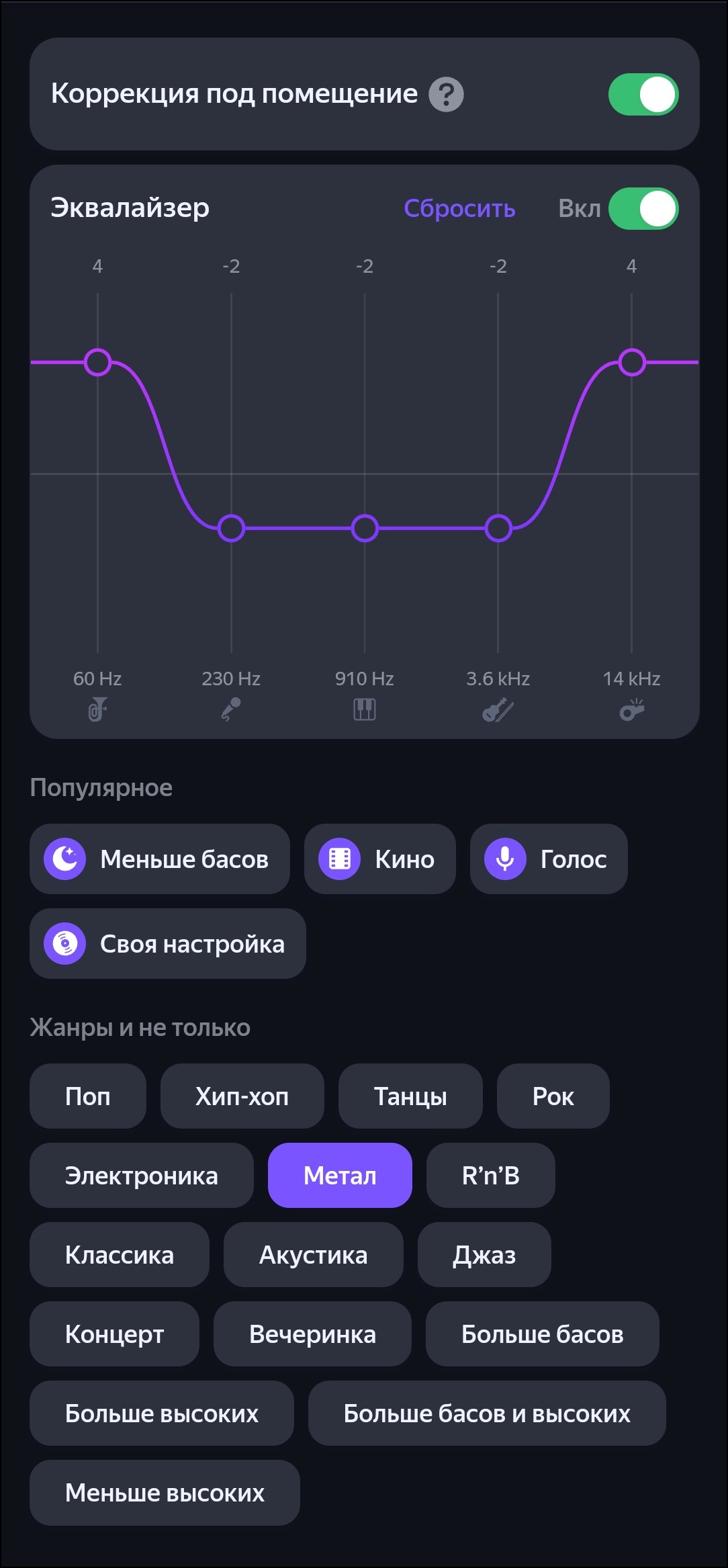Viewport: 728px width, 1568px height.
Task: Click the whistle icon under 14 kHz
Action: tap(631, 709)
